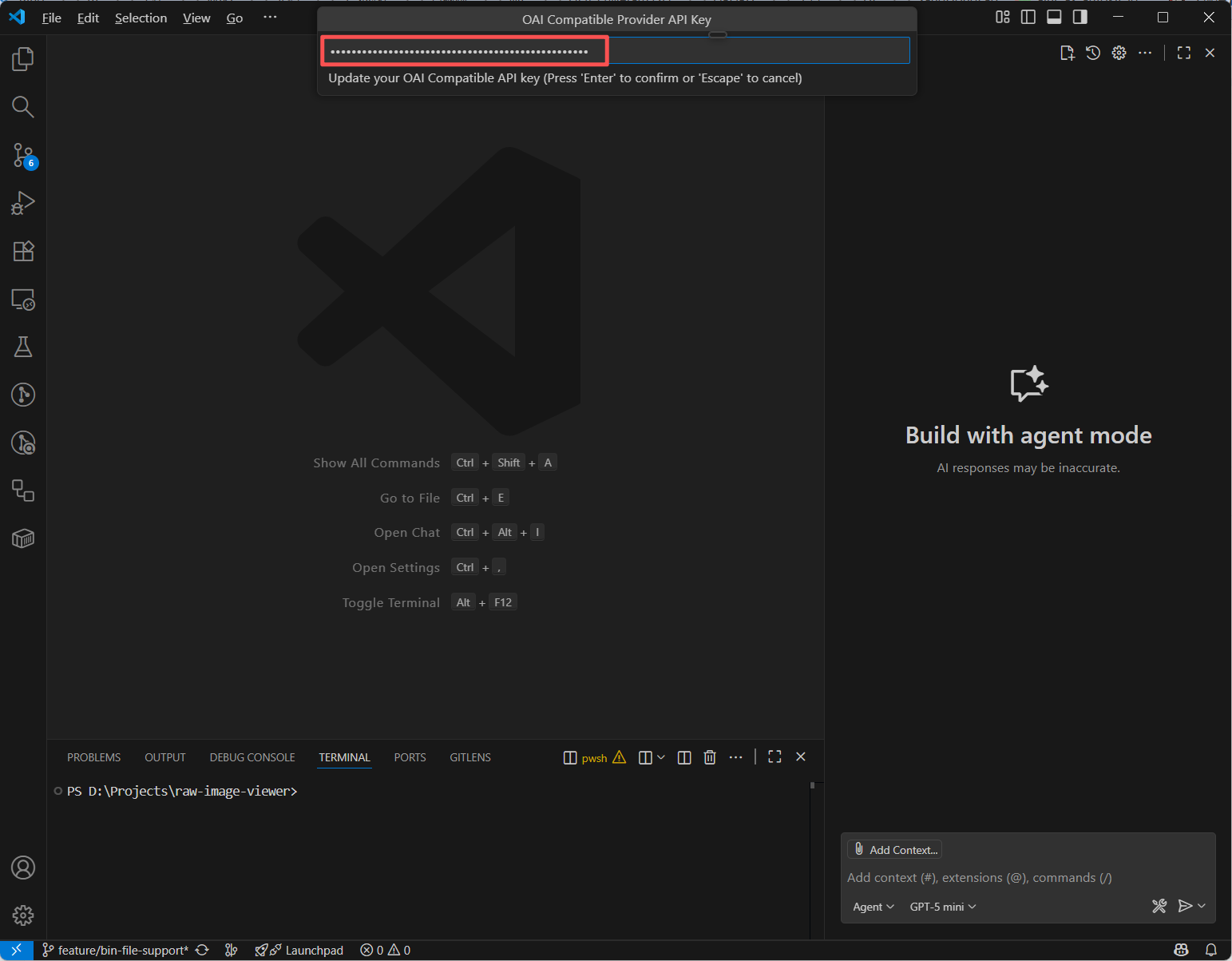The width and height of the screenshot is (1232, 961).
Task: Open the Extensions view
Action: (x=23, y=251)
